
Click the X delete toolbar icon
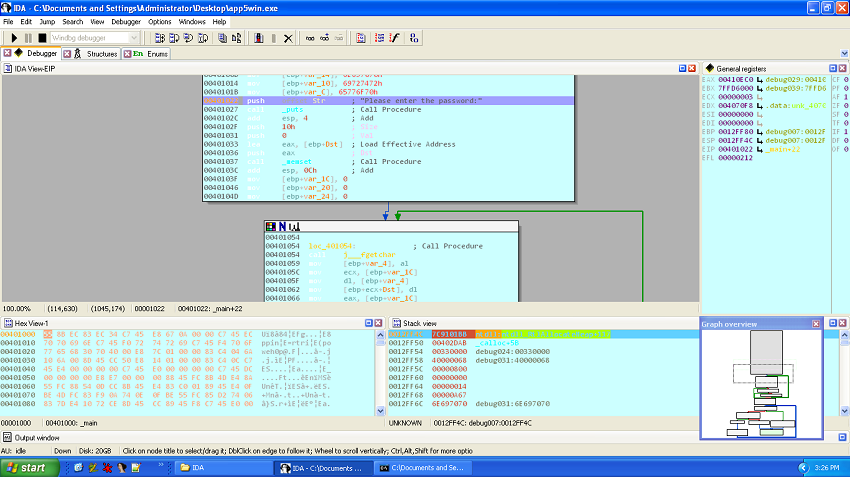coord(288,38)
